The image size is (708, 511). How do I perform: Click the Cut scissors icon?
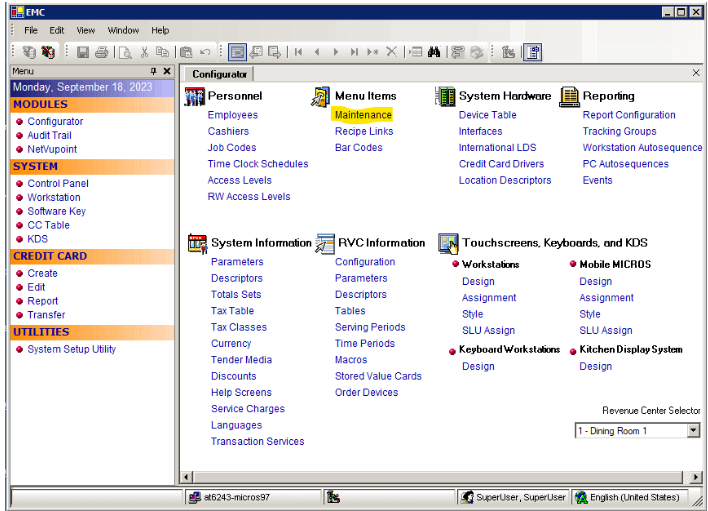144,51
